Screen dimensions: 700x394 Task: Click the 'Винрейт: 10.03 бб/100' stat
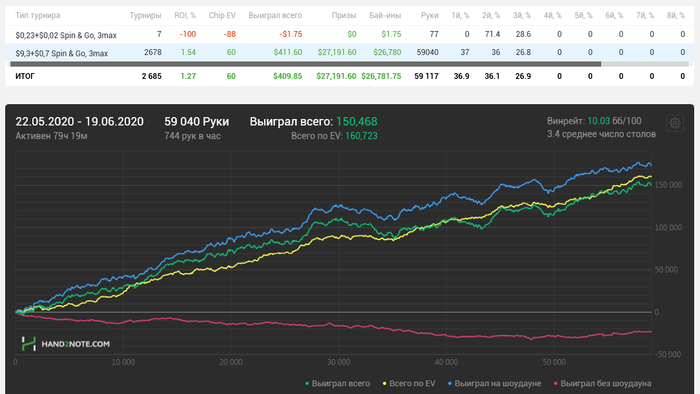(x=594, y=121)
